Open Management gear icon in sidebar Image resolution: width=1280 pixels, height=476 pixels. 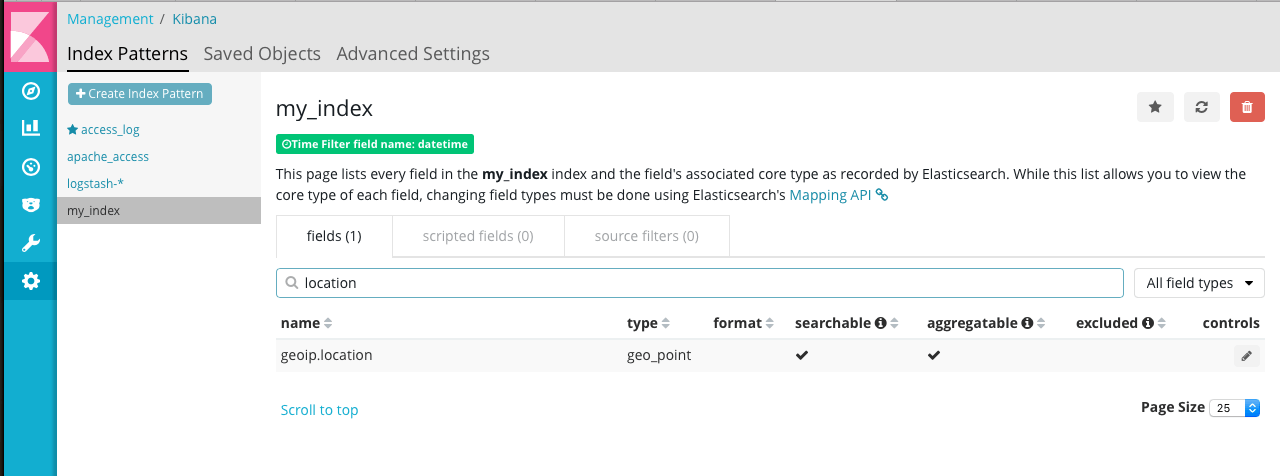[30, 281]
